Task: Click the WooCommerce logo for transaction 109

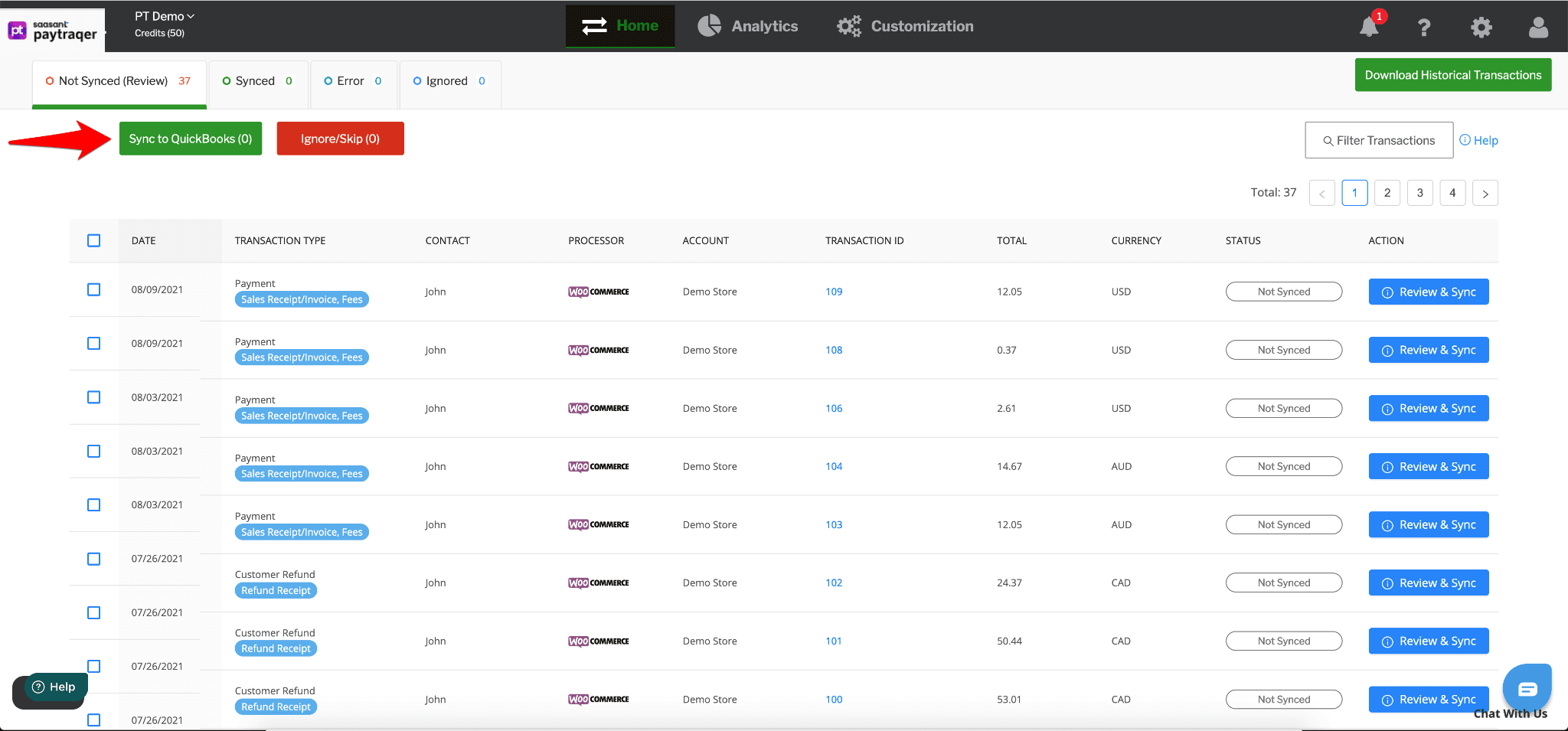Action: click(599, 292)
